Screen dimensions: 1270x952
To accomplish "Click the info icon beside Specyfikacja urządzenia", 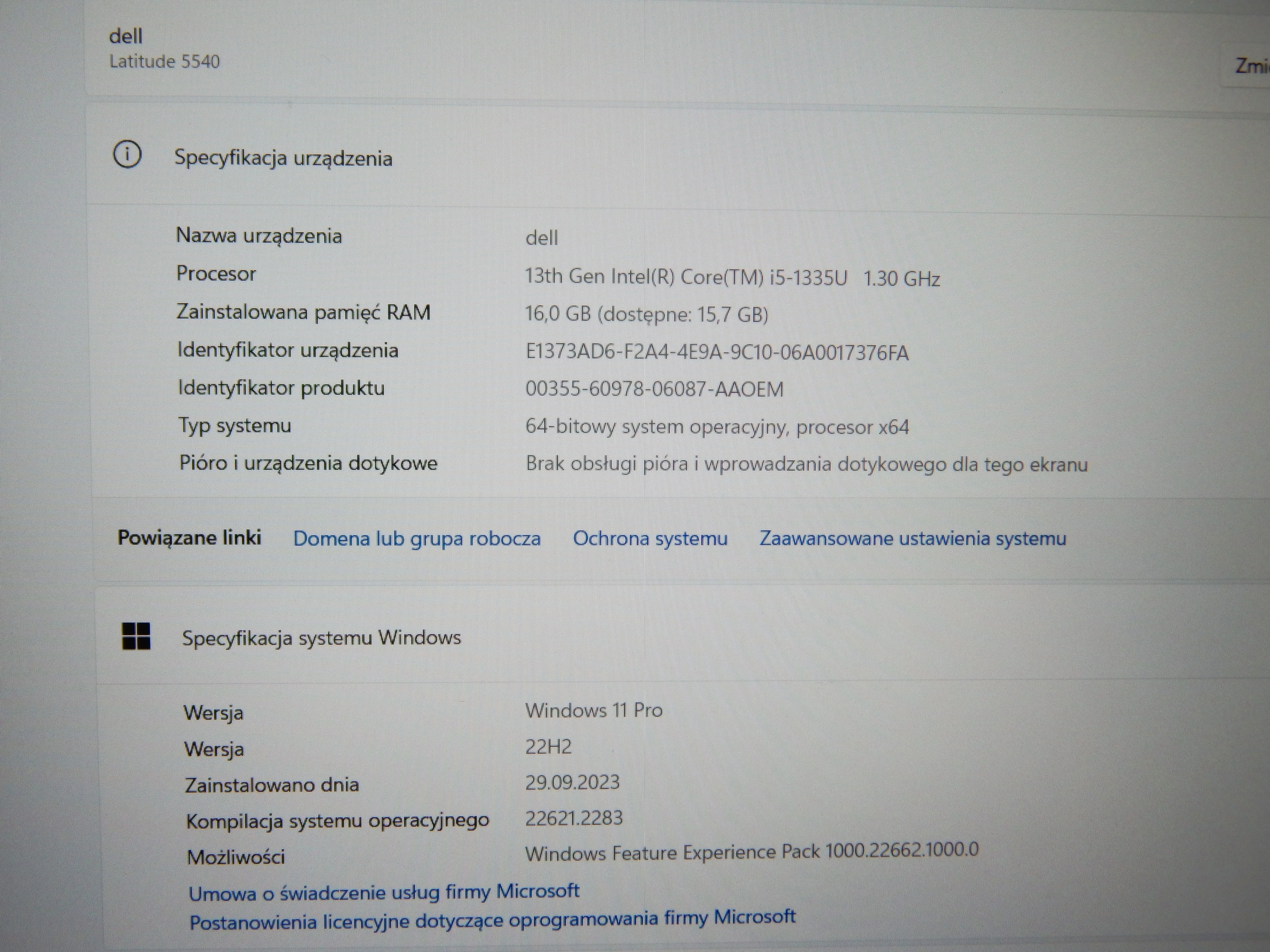I will tap(127, 155).
